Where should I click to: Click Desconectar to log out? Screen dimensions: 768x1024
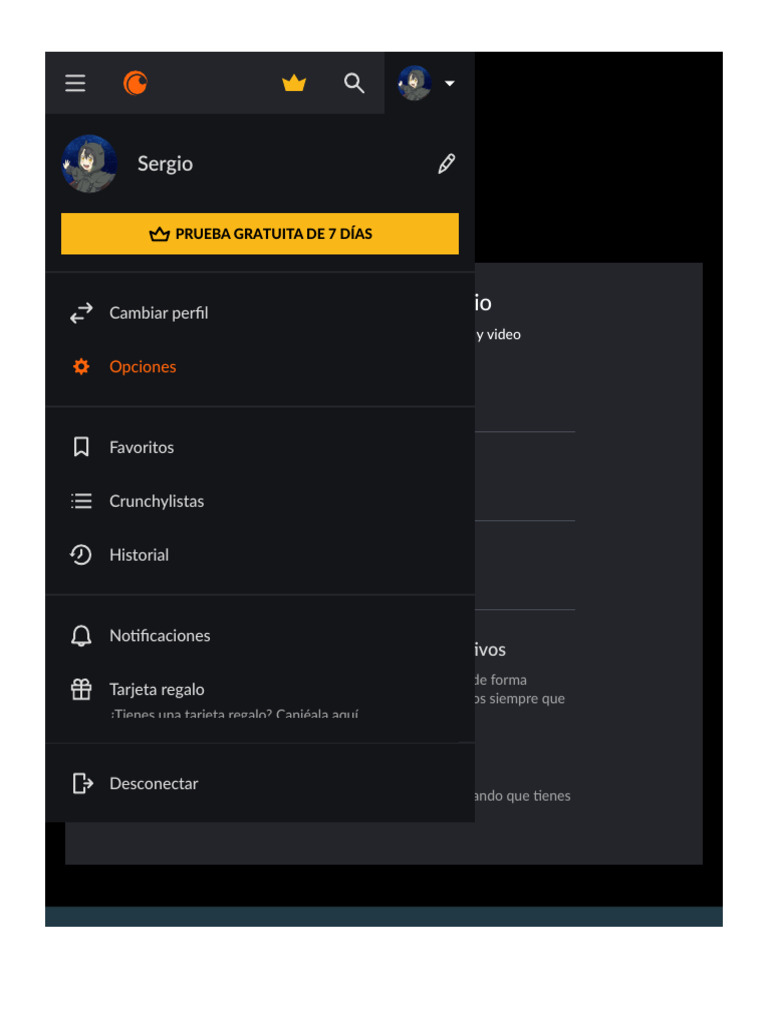[260, 783]
